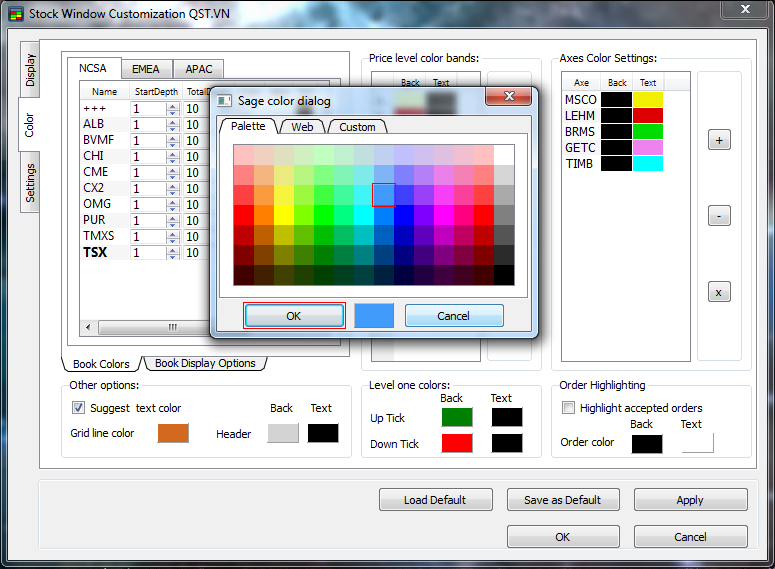Click Save as Default button
The width and height of the screenshot is (775, 569).
(x=563, y=500)
